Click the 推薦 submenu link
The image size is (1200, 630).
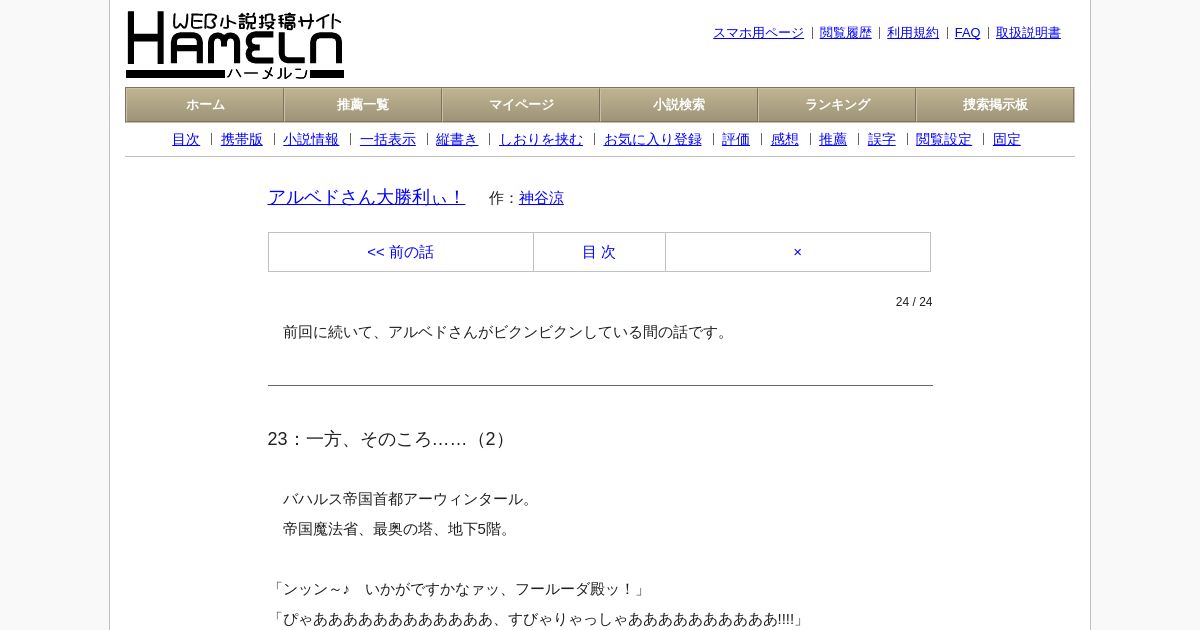pyautogui.click(x=833, y=140)
